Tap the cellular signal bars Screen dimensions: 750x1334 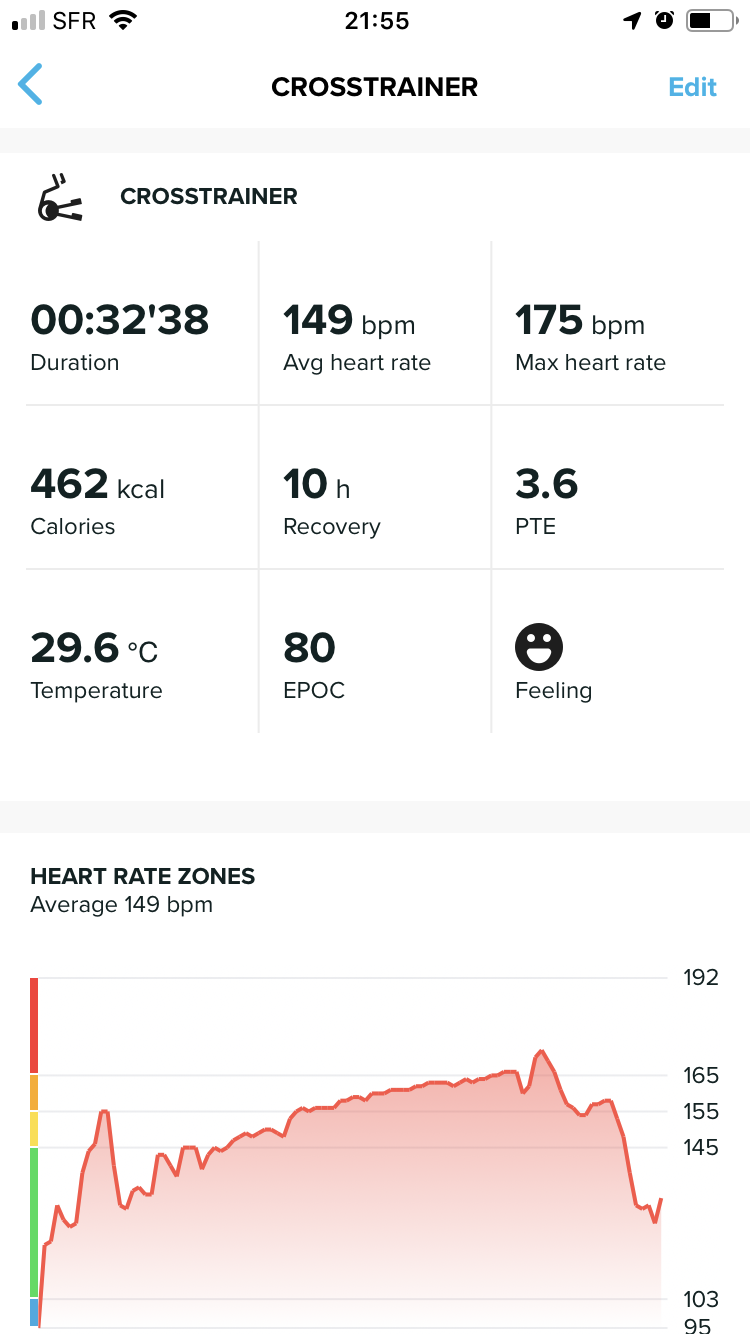[x=29, y=21]
